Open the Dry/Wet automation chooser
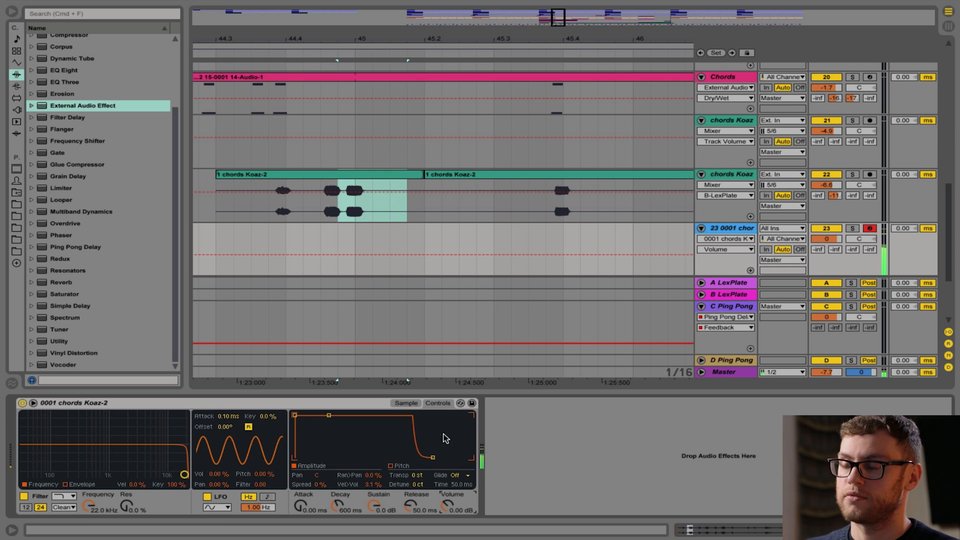 pos(726,98)
